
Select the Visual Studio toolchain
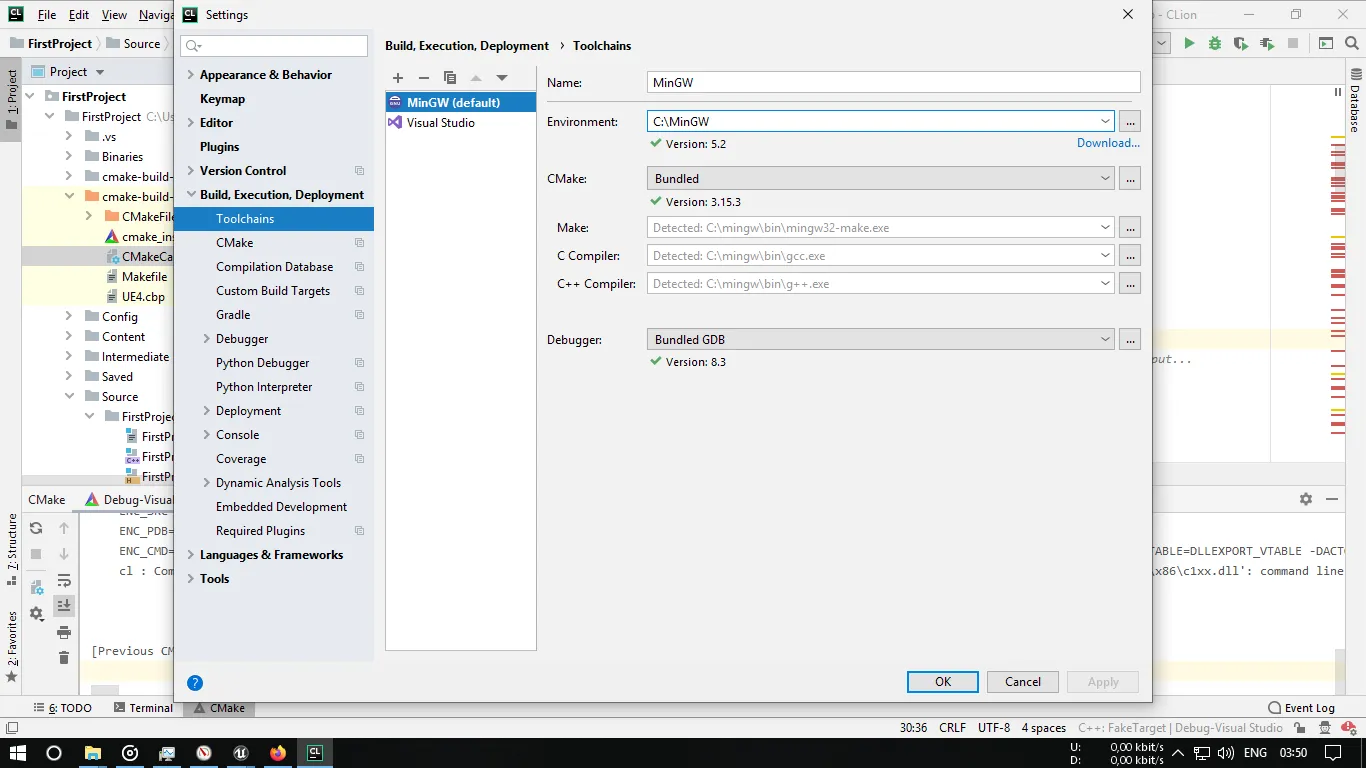[x=461, y=123]
